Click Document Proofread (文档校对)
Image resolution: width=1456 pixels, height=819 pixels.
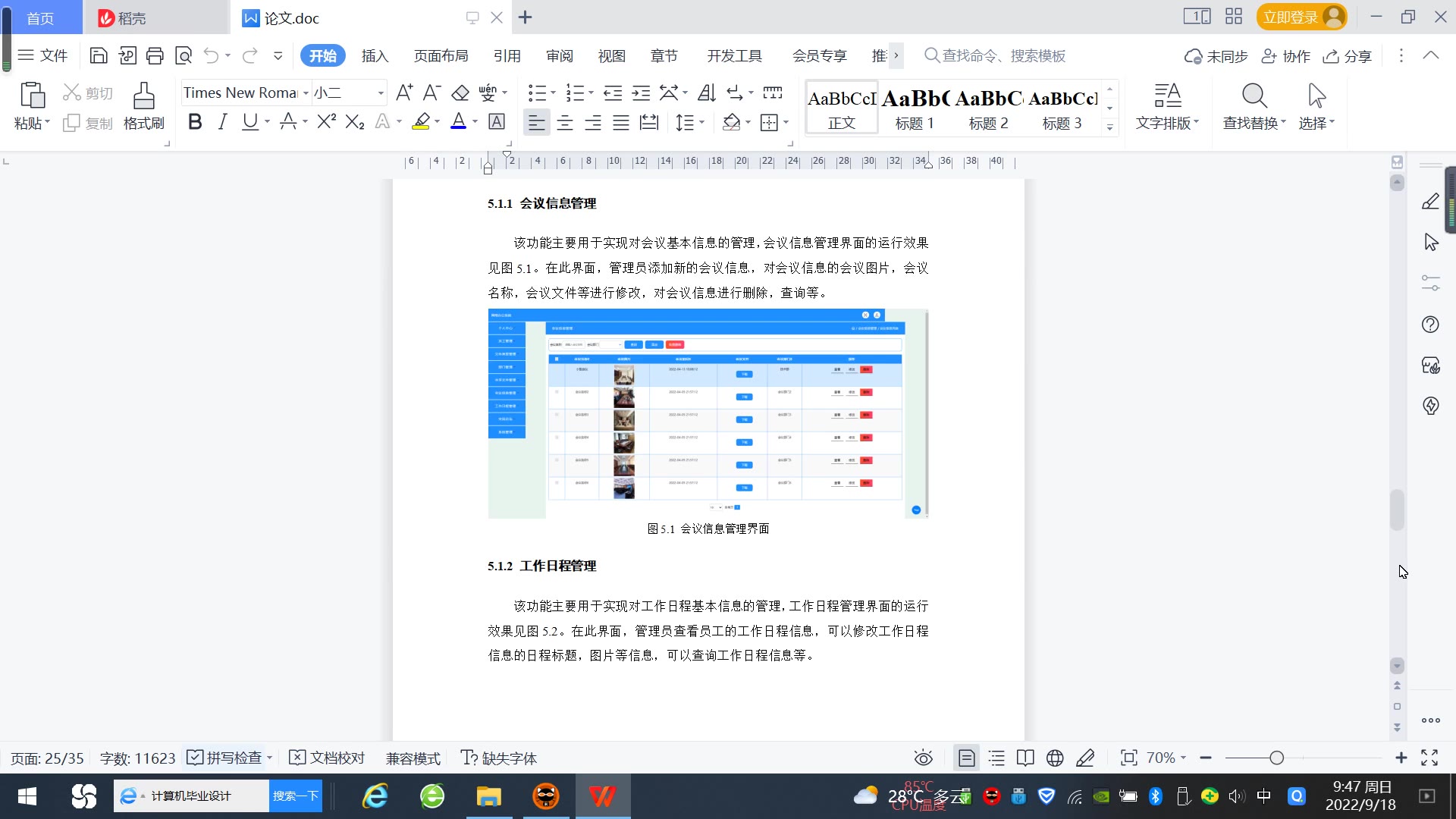(x=328, y=758)
